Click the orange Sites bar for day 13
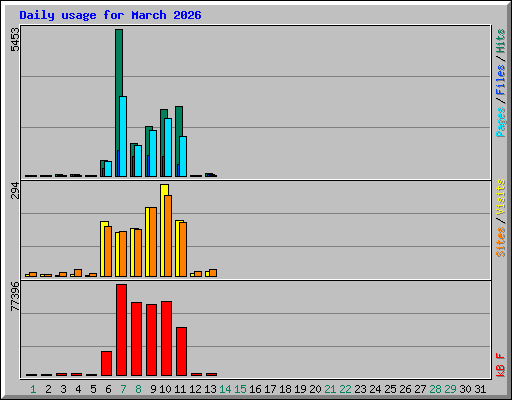Viewport: 512px width, 400px height. click(213, 273)
